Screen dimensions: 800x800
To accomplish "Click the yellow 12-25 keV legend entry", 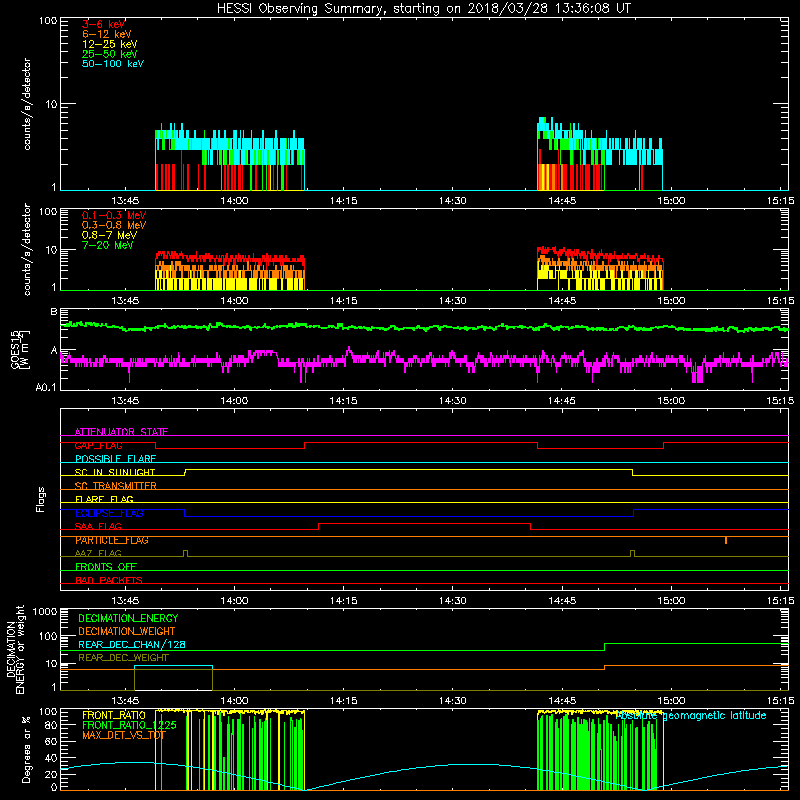I will [x=109, y=44].
